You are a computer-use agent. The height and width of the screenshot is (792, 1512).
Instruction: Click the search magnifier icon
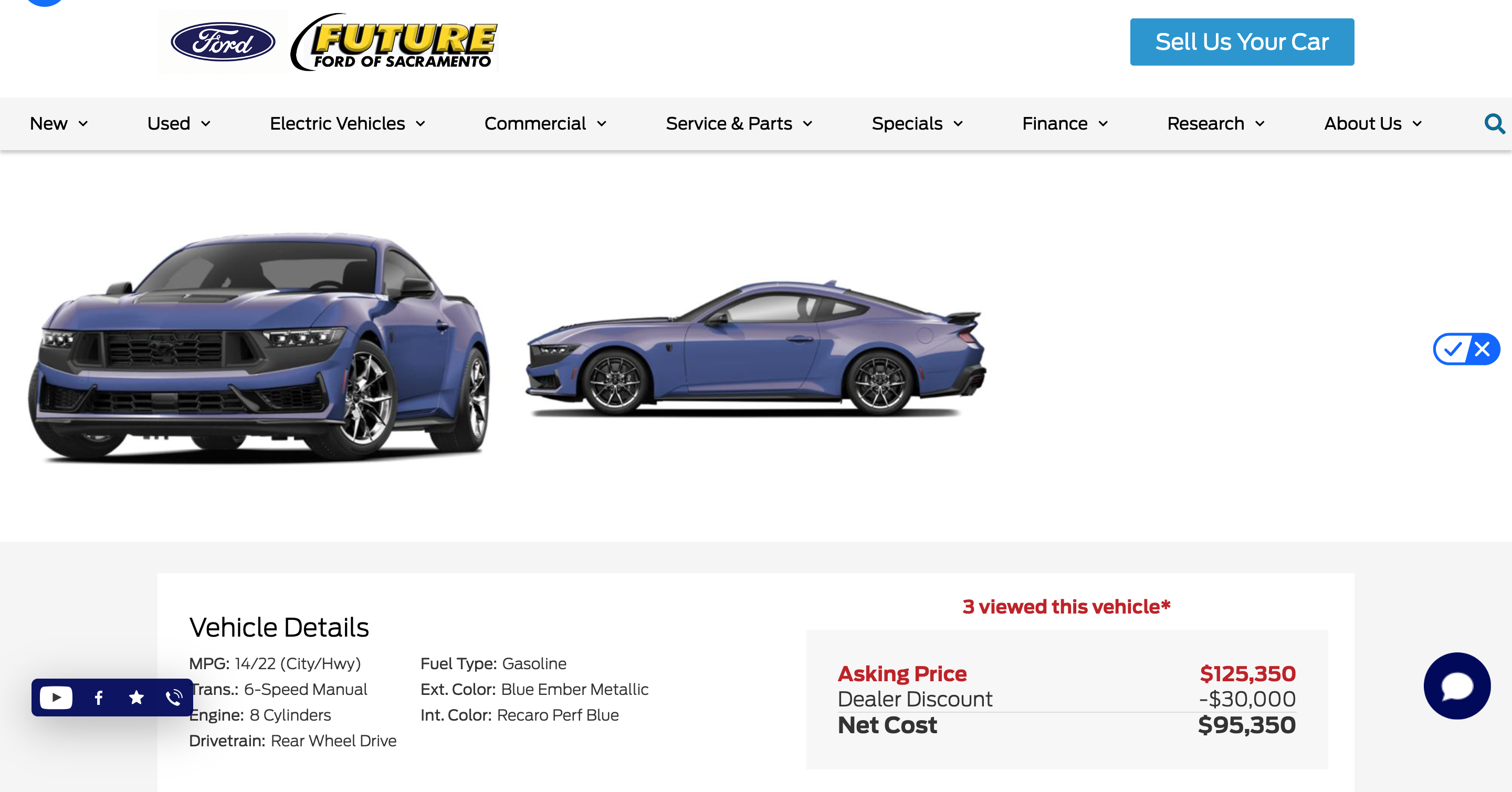tap(1494, 124)
